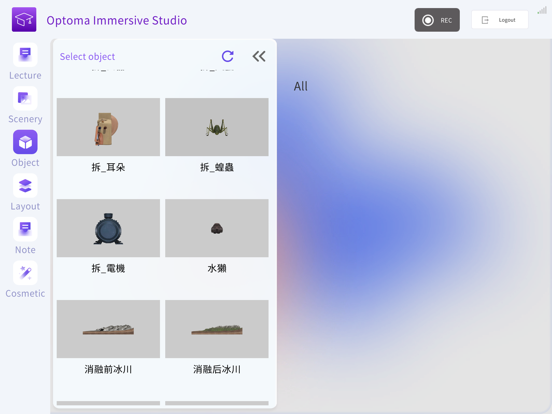Collapse the Select object panel
Viewport: 552px width, 414px height.
[259, 56]
